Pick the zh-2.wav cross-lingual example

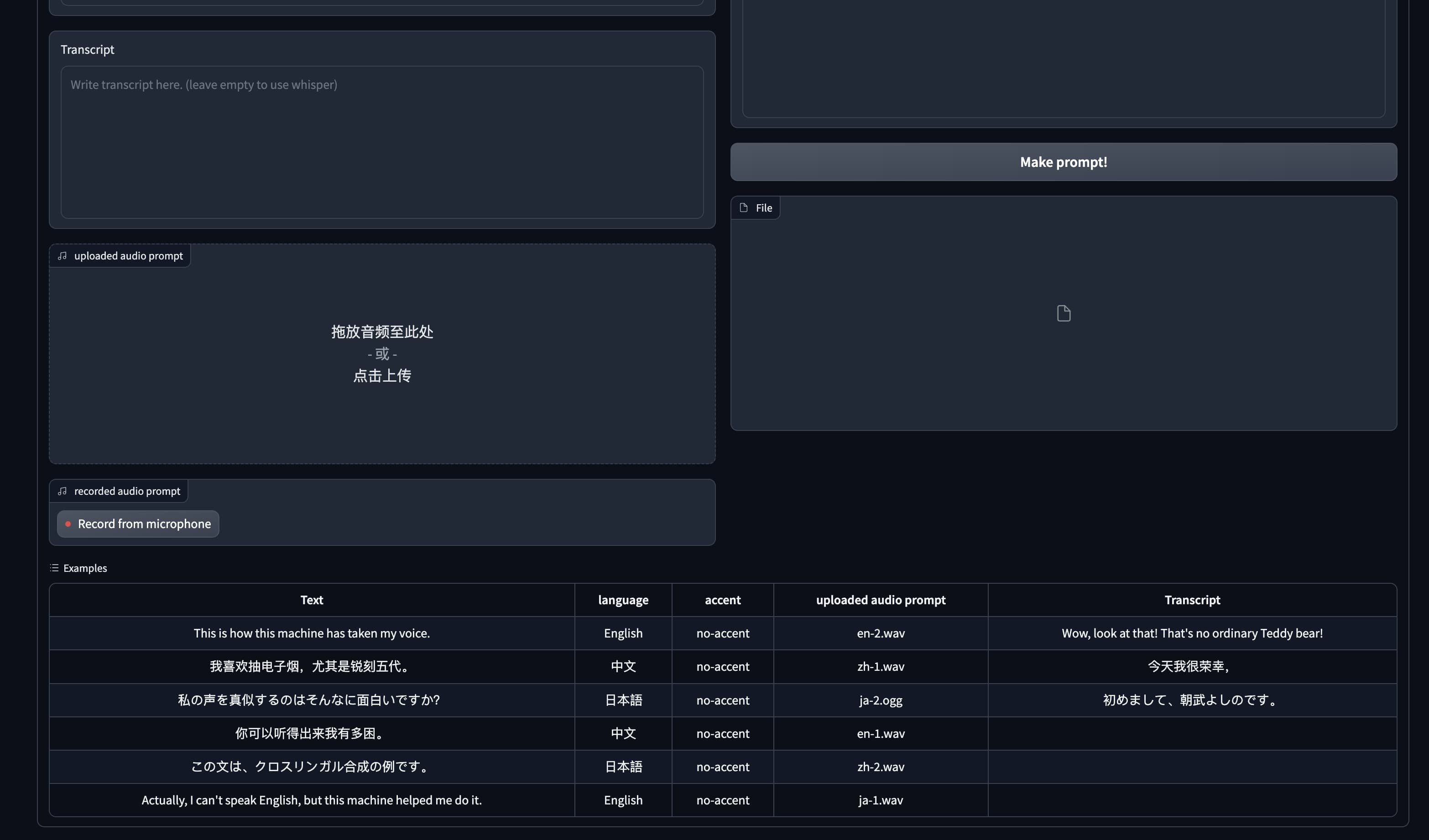[x=880, y=767]
